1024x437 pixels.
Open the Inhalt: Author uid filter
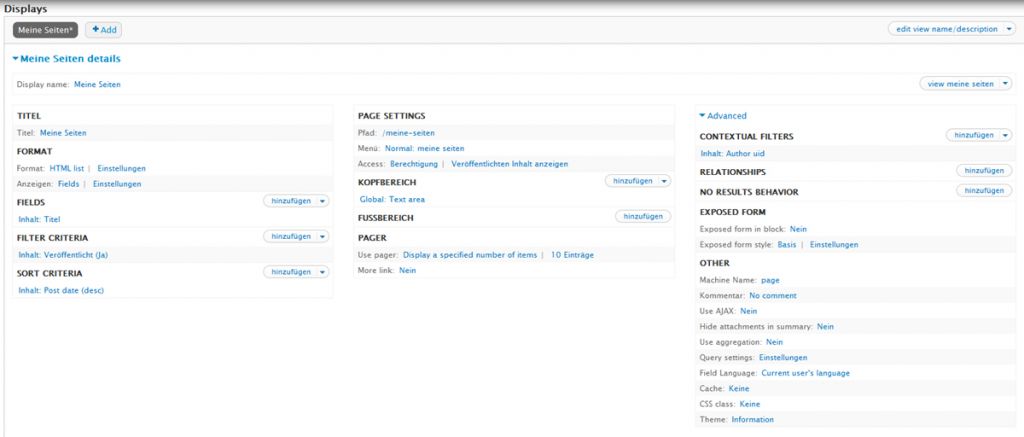coord(732,154)
